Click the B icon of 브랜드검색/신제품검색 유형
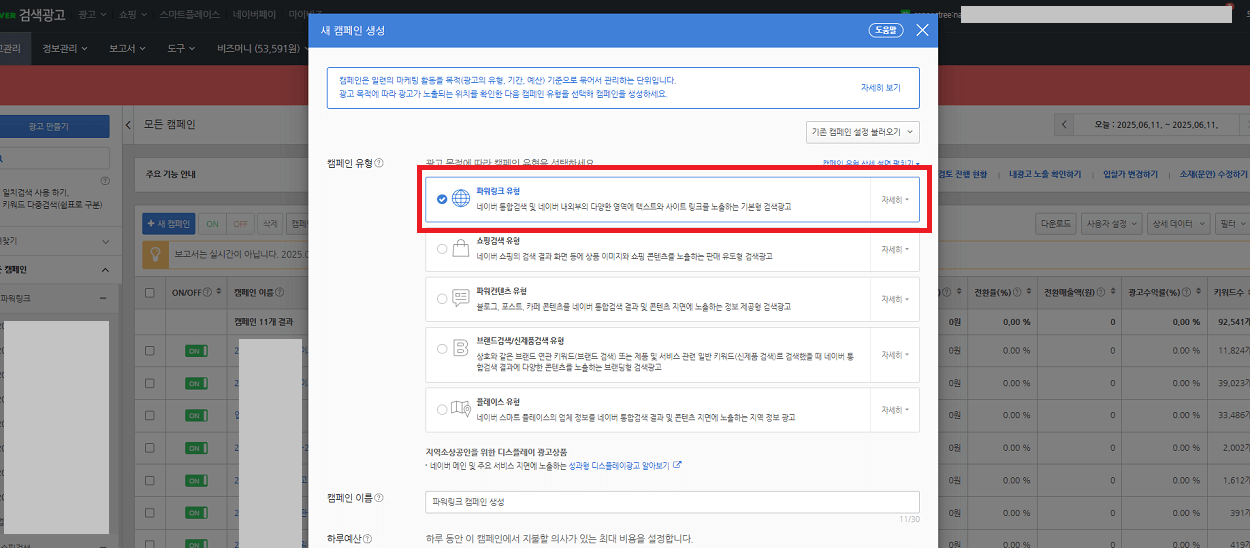Screen dimensions: 1250x548 461,349
